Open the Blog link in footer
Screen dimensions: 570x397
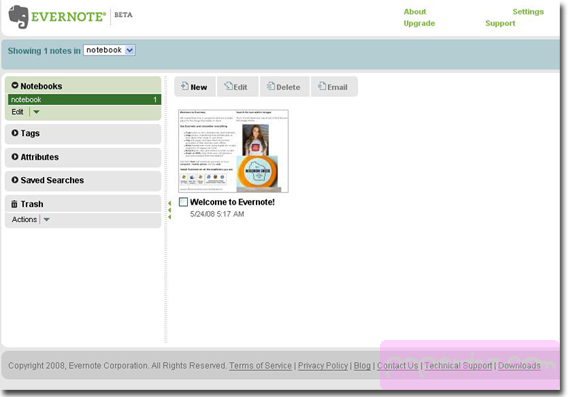(x=362, y=366)
